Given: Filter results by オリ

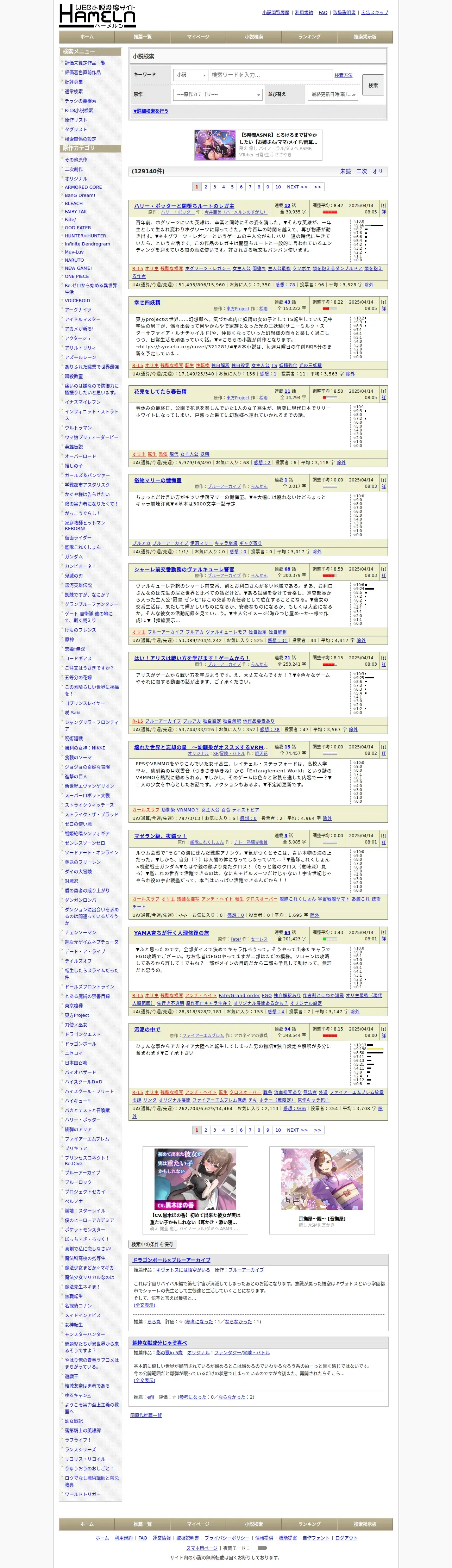Looking at the screenshot, I should (378, 171).
